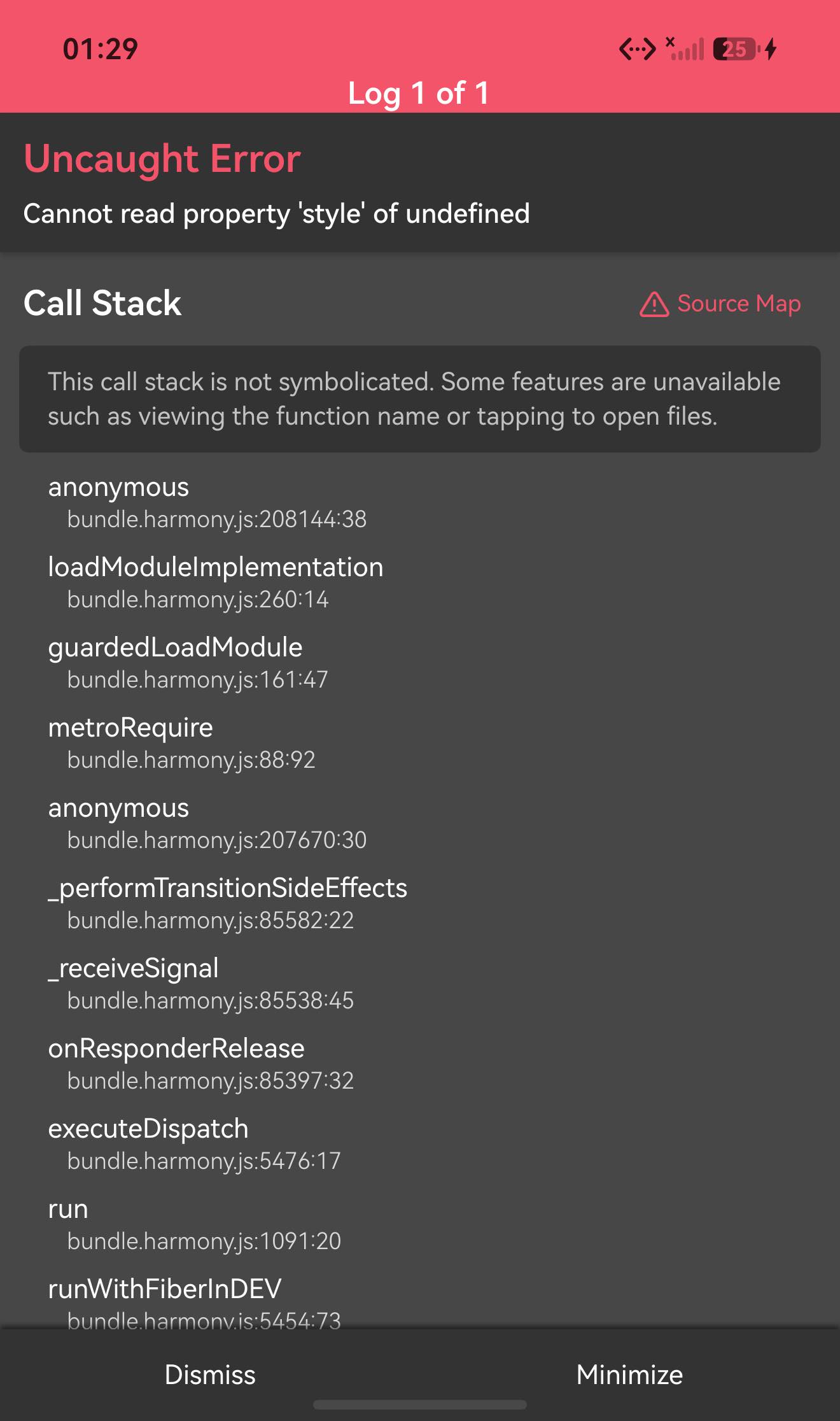This screenshot has height=1421, width=840.
Task: Tap the battery indicator in status bar
Action: coord(736,49)
